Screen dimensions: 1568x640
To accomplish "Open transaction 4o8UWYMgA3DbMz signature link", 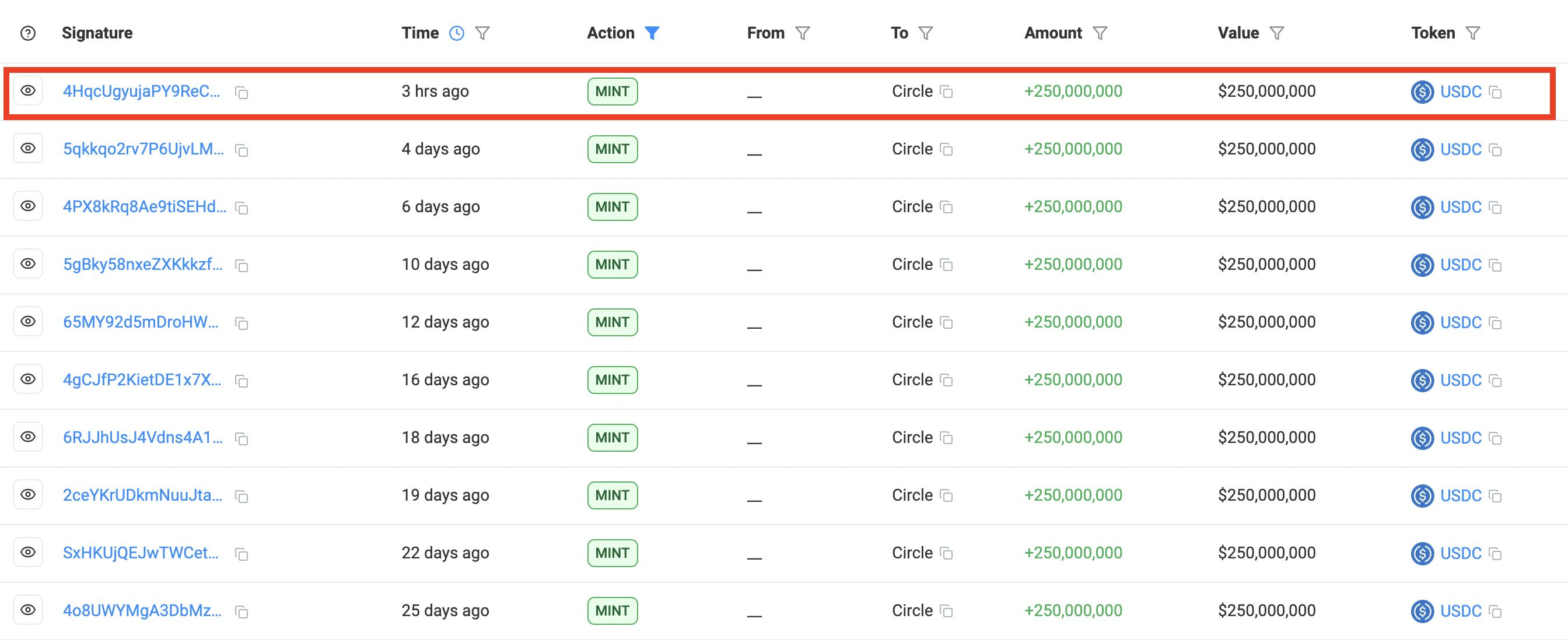I will pos(142,610).
